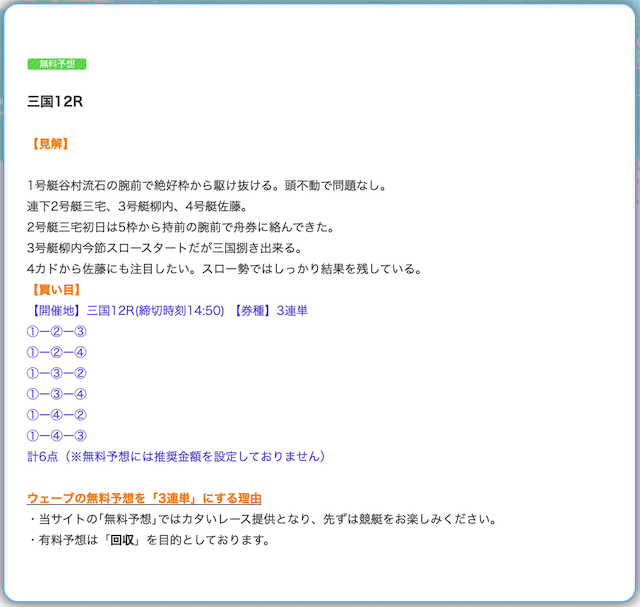The image size is (640, 607).
Task: Click the orange 【見解】 heading
Action: coord(50,144)
